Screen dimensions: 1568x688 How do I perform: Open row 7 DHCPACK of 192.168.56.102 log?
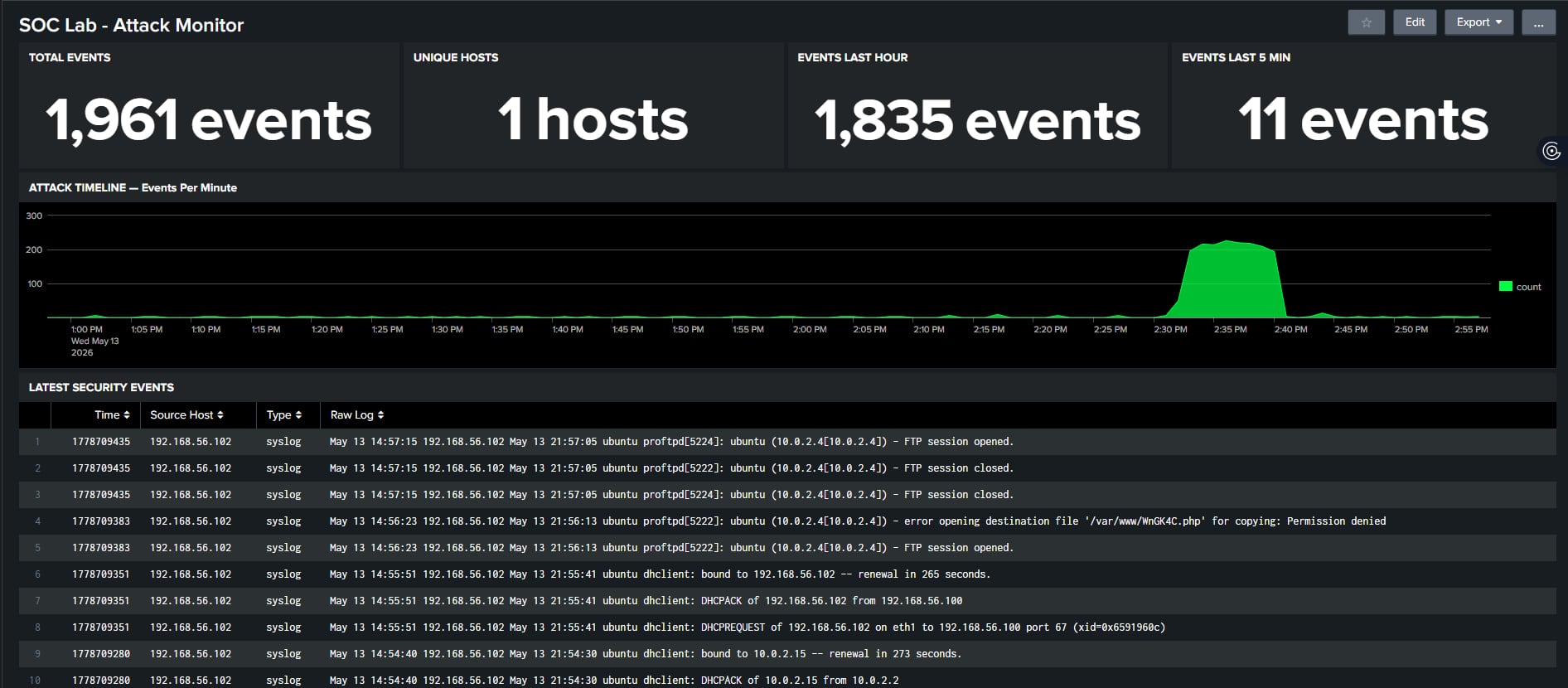point(646,601)
